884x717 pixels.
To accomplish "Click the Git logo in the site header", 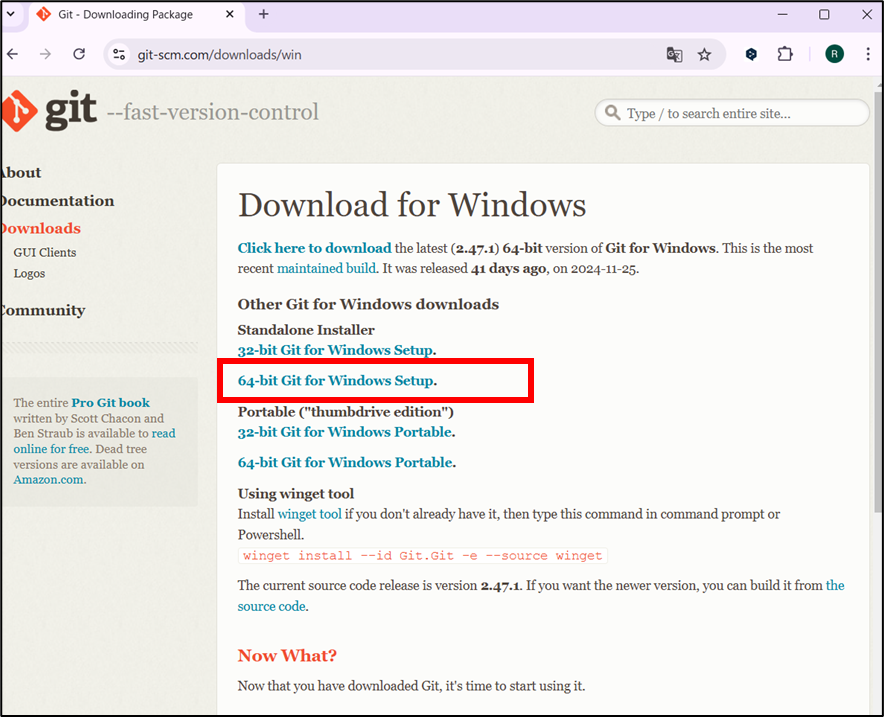I will pos(50,110).
